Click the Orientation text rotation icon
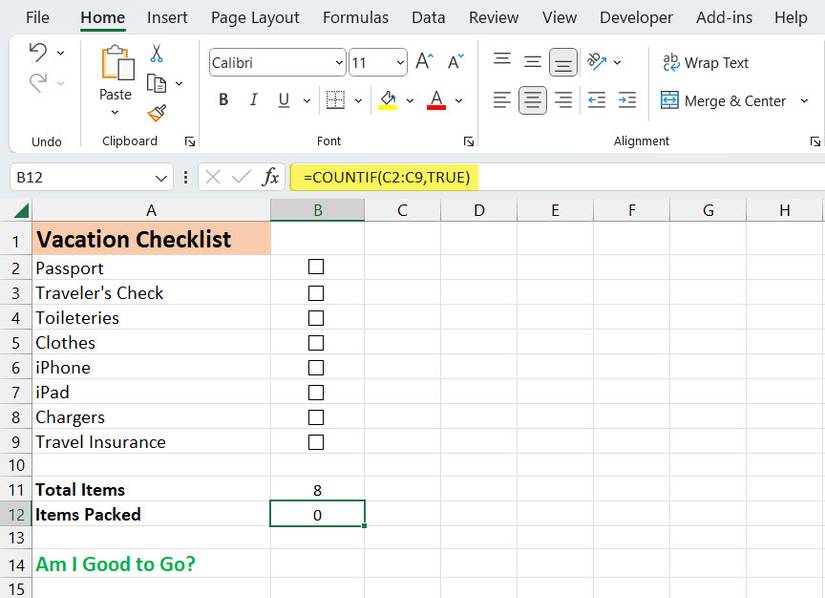The height and width of the screenshot is (598, 825). click(x=597, y=62)
